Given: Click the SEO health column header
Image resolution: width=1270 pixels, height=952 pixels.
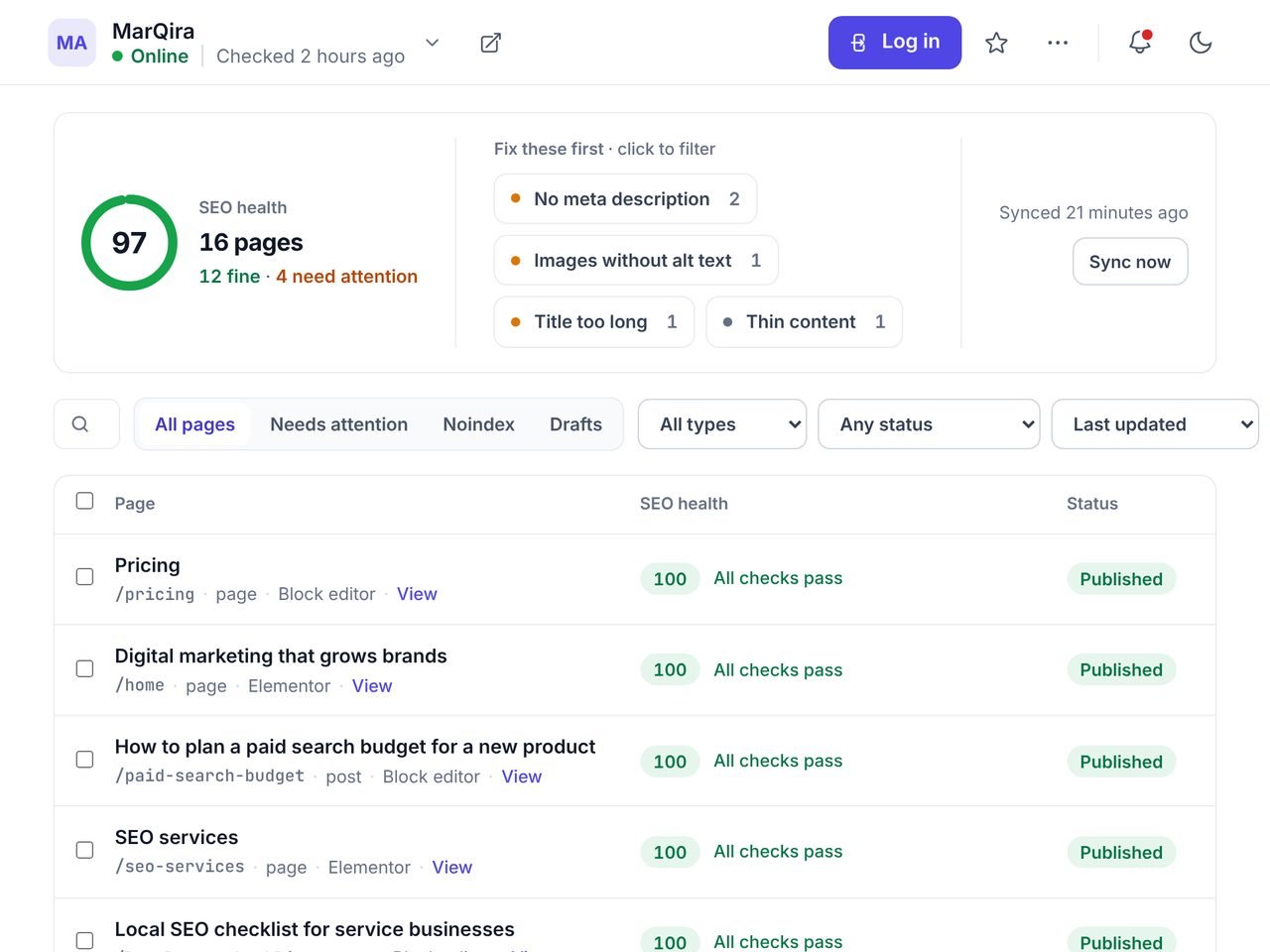Looking at the screenshot, I should click(684, 504).
